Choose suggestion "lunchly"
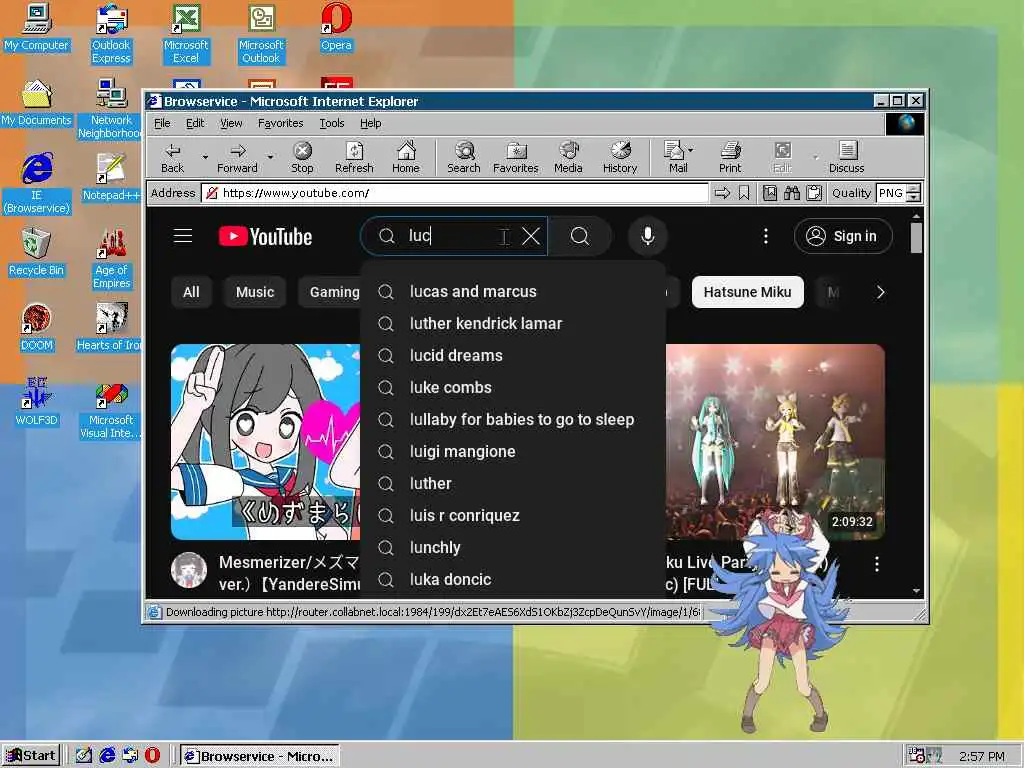Screen dimensions: 1024x768 click(513, 547)
